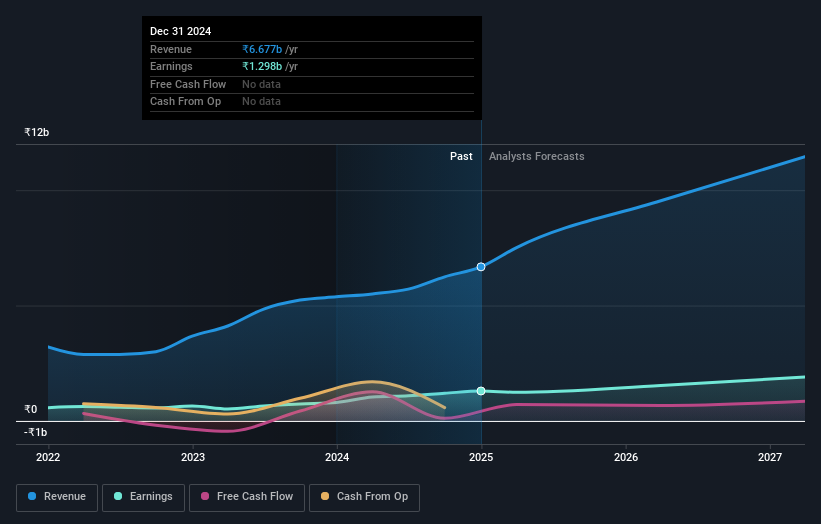Click No data beside Free Cash Flow
This screenshot has height=524, width=821.
pos(261,84)
